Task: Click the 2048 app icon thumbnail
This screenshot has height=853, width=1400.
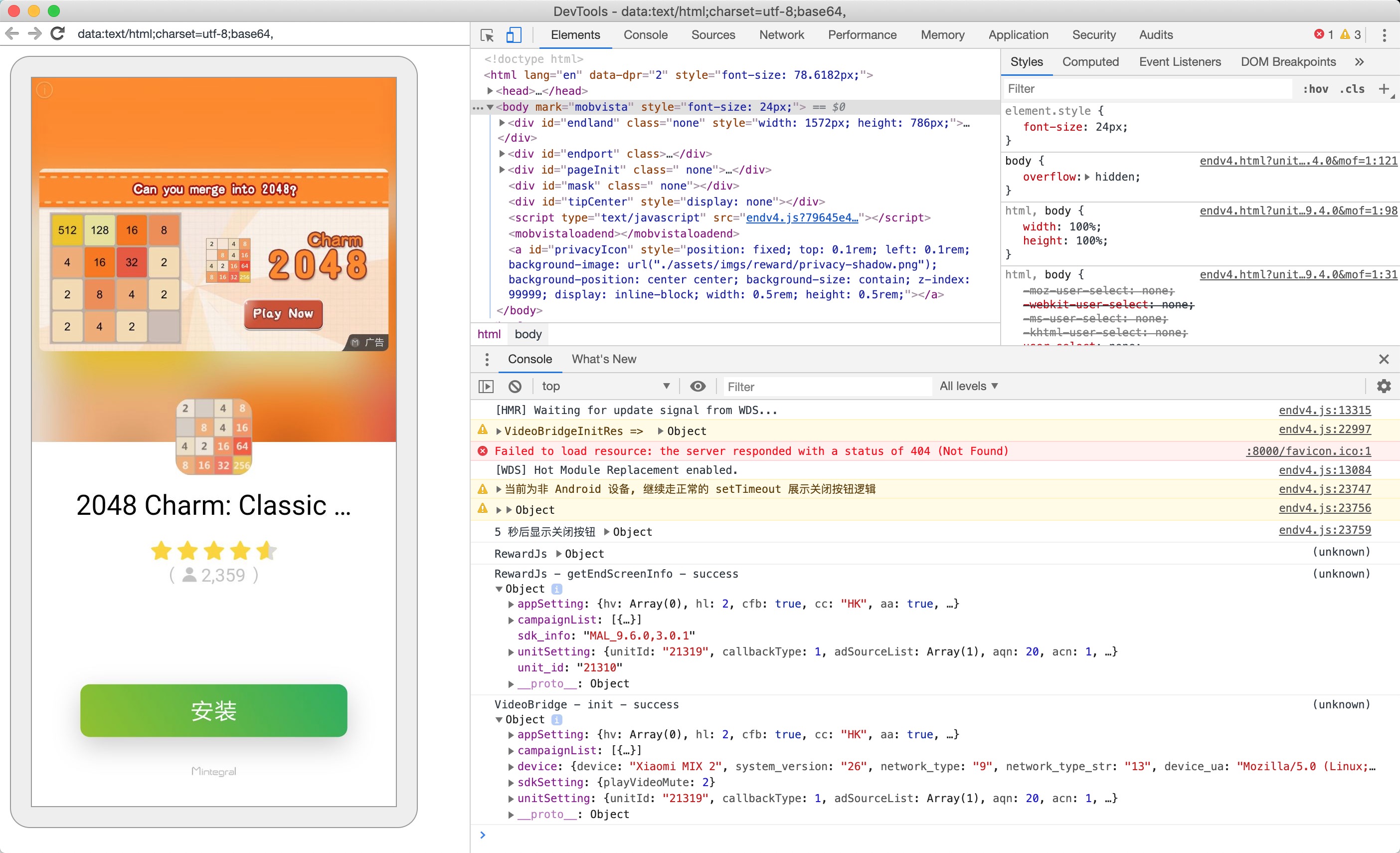Action: (x=213, y=436)
